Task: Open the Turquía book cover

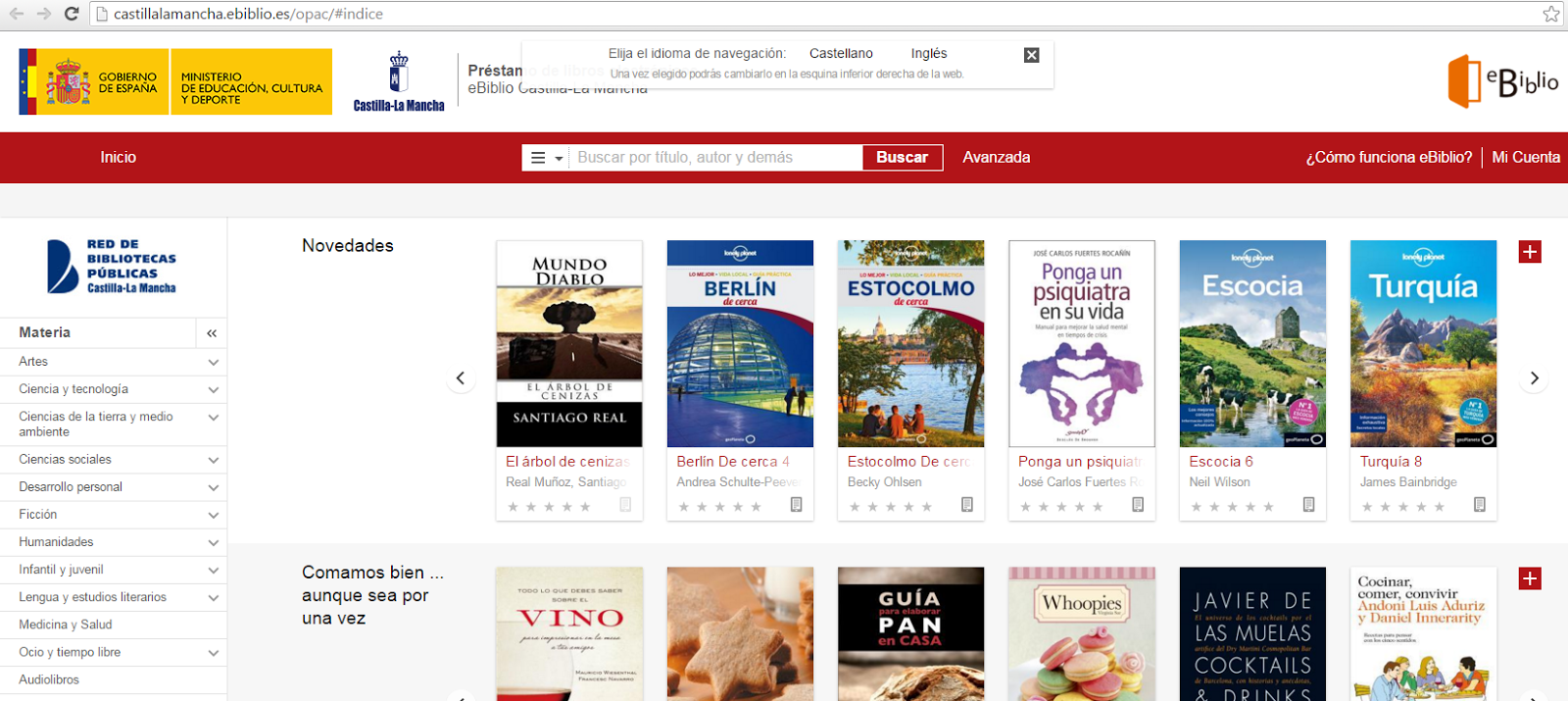Action: pyautogui.click(x=1423, y=344)
